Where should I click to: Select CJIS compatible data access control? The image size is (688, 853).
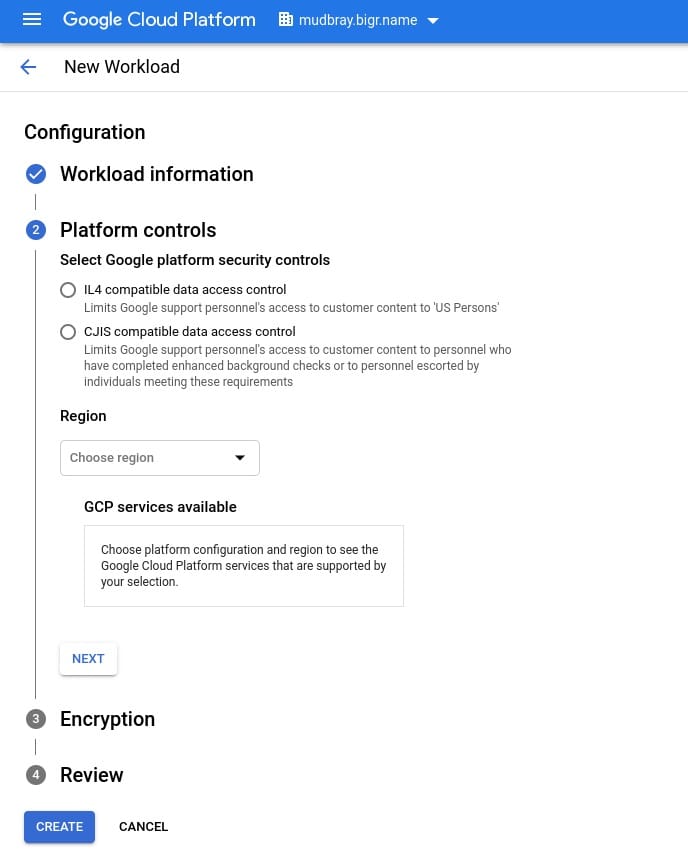pos(68,332)
